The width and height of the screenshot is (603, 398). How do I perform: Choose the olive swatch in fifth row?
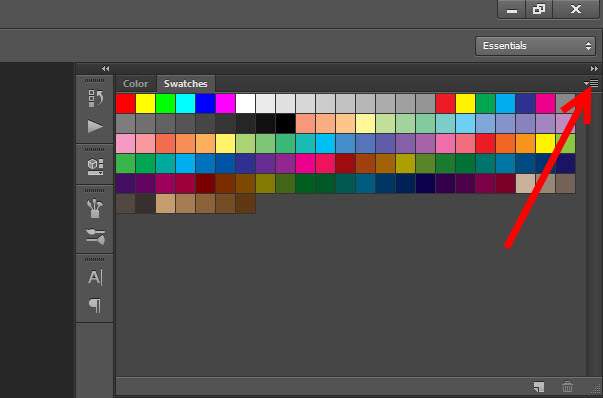point(265,183)
